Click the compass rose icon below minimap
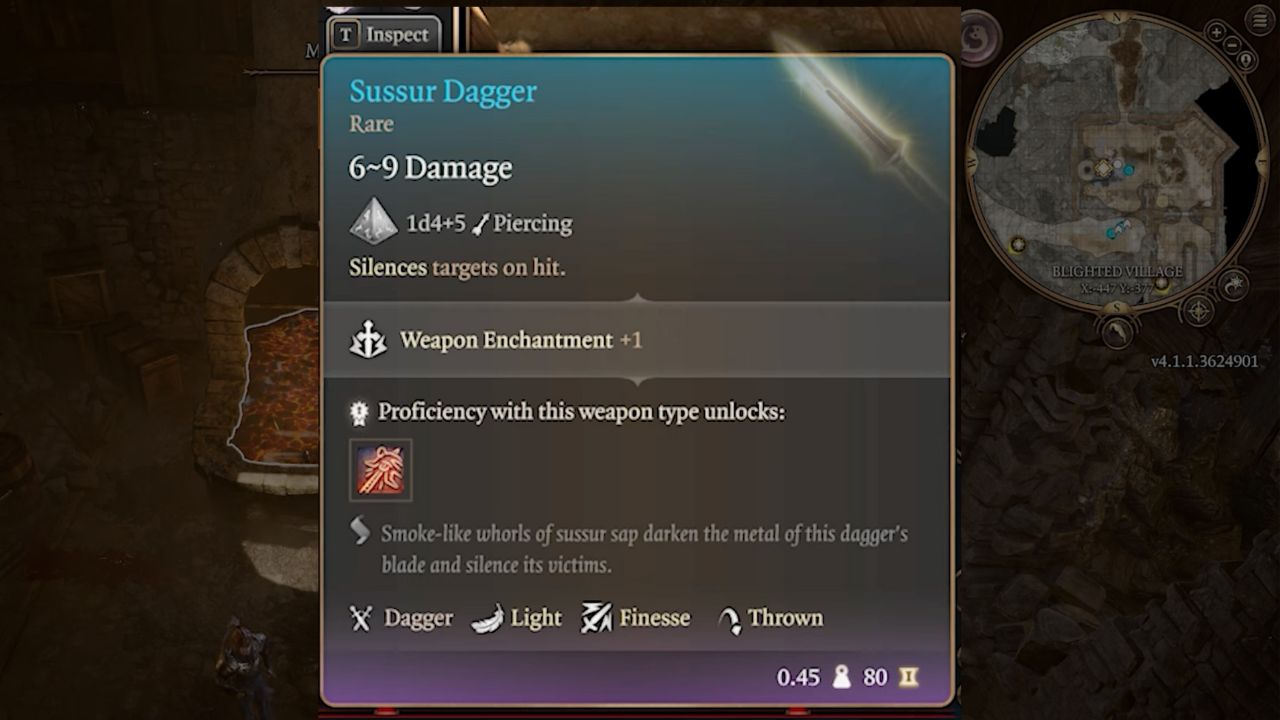This screenshot has height=720, width=1280. [1197, 311]
